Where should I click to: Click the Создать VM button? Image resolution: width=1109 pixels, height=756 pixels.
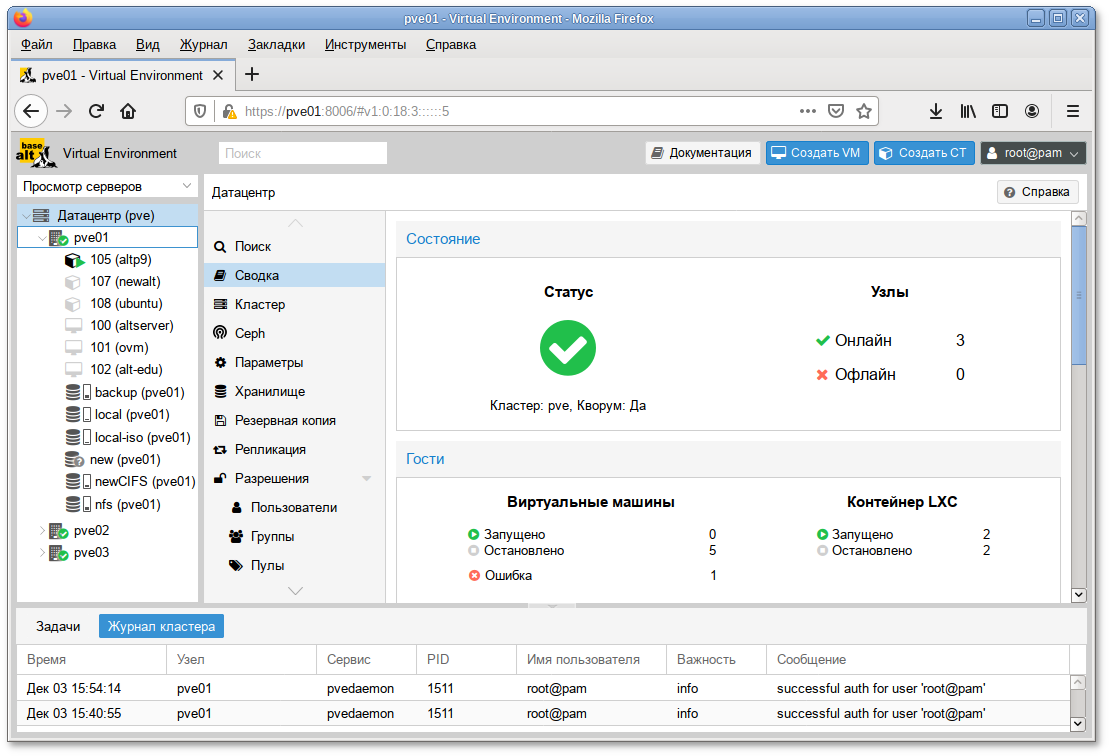pos(817,153)
